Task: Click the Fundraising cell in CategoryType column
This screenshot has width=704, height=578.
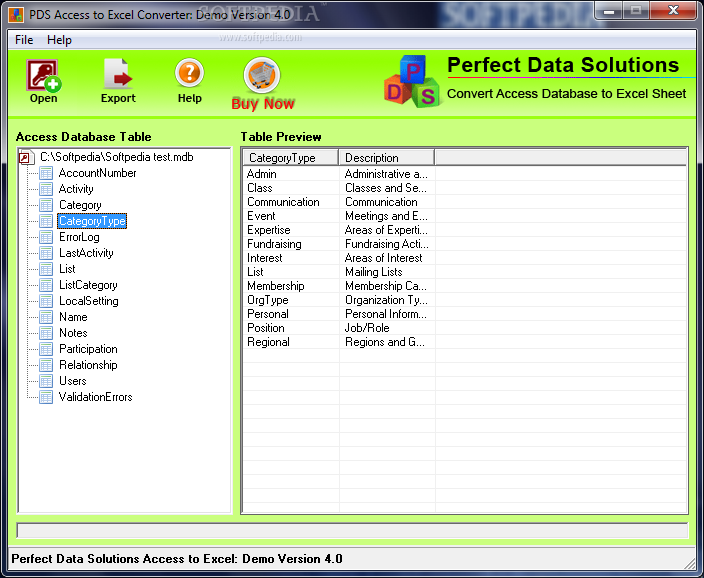Action: tap(274, 244)
